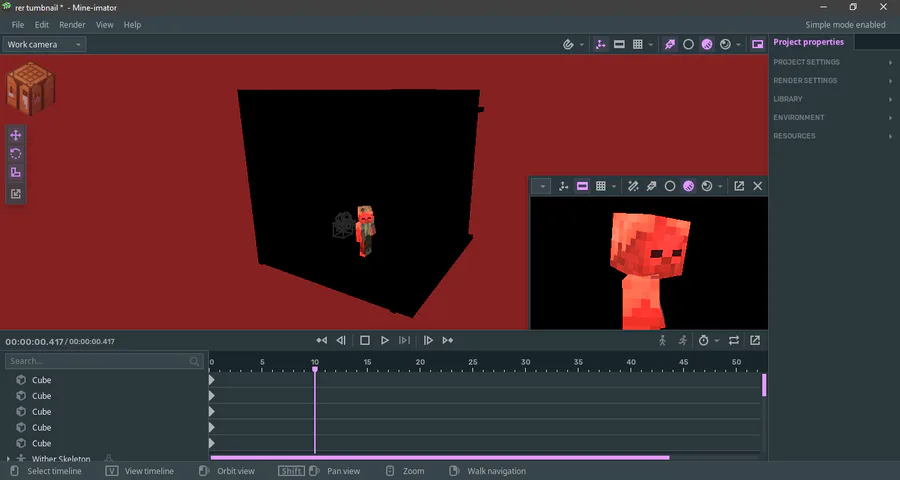Screen dimensions: 900x480
Task: Open the Work camera dropdown
Action: 44,44
